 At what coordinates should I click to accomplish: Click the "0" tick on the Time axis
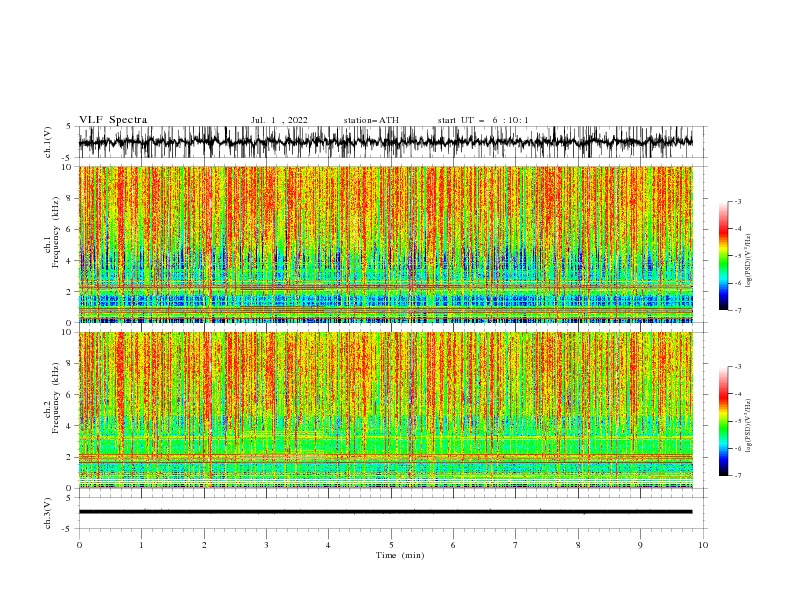pos(79,545)
